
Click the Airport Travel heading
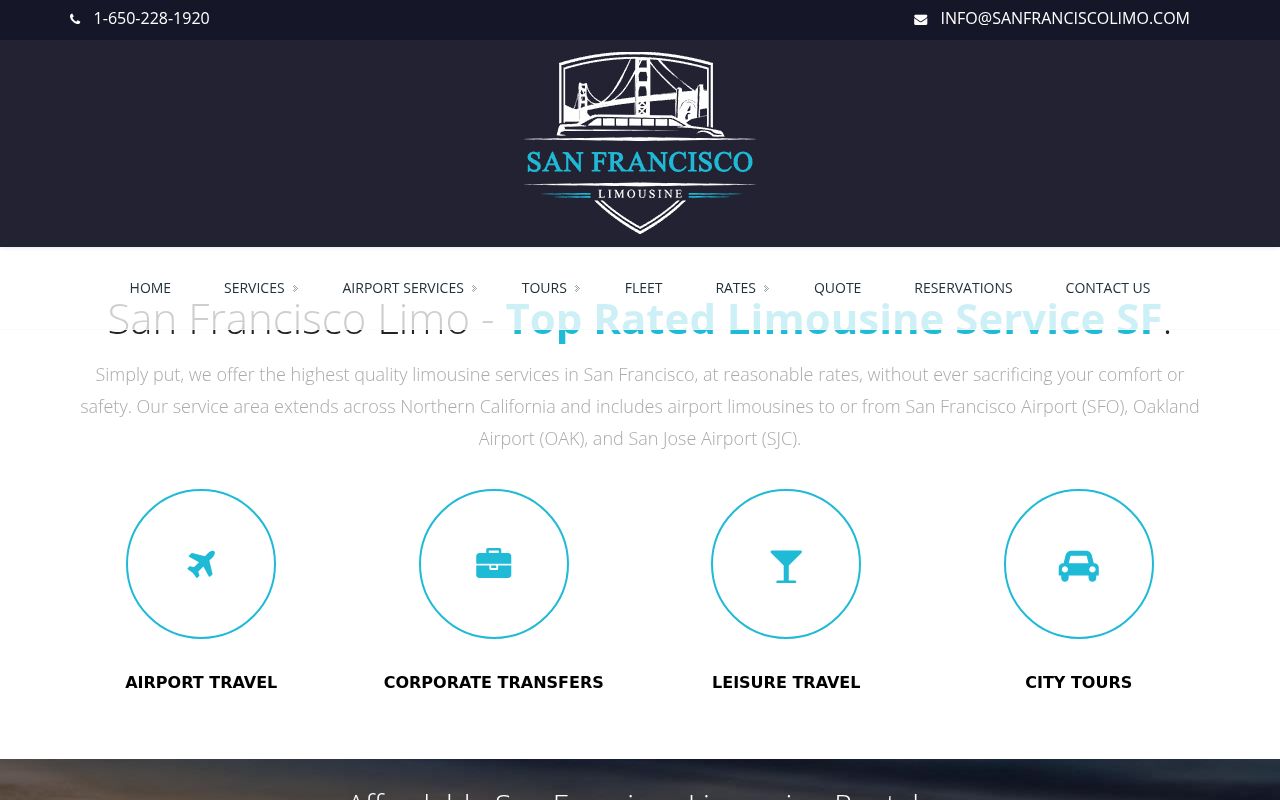201,682
